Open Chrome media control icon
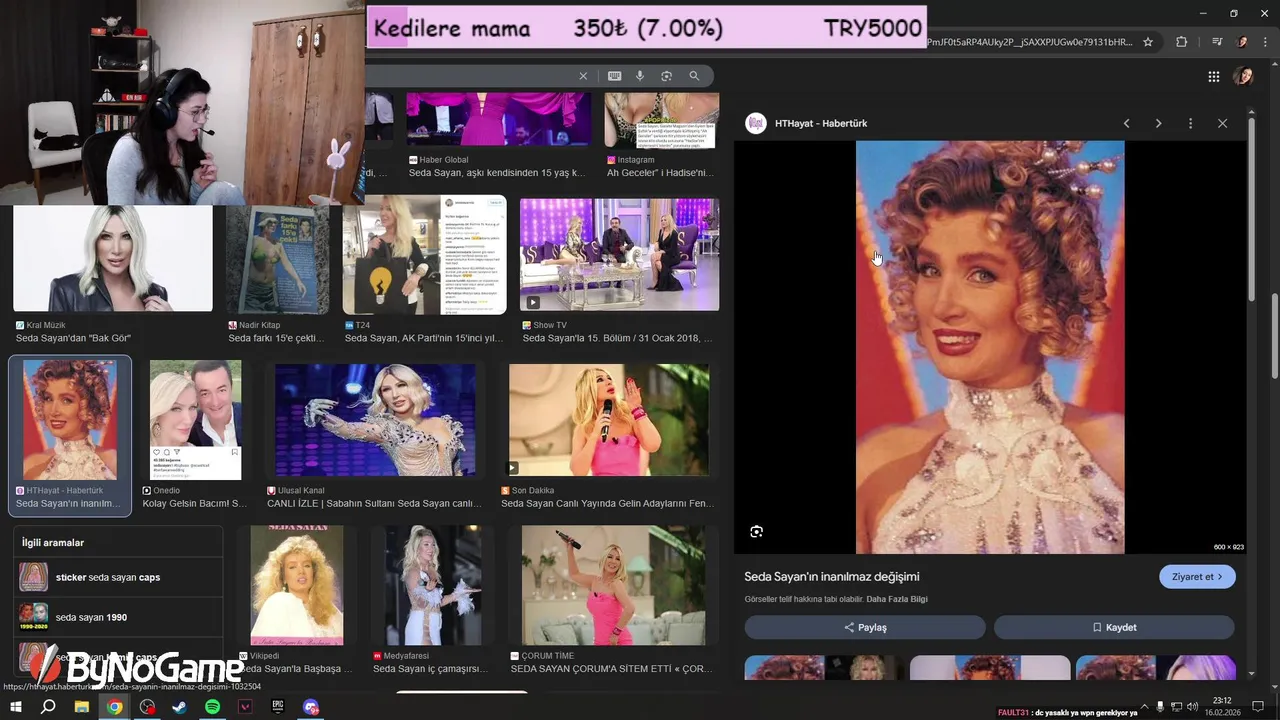 point(1217,42)
